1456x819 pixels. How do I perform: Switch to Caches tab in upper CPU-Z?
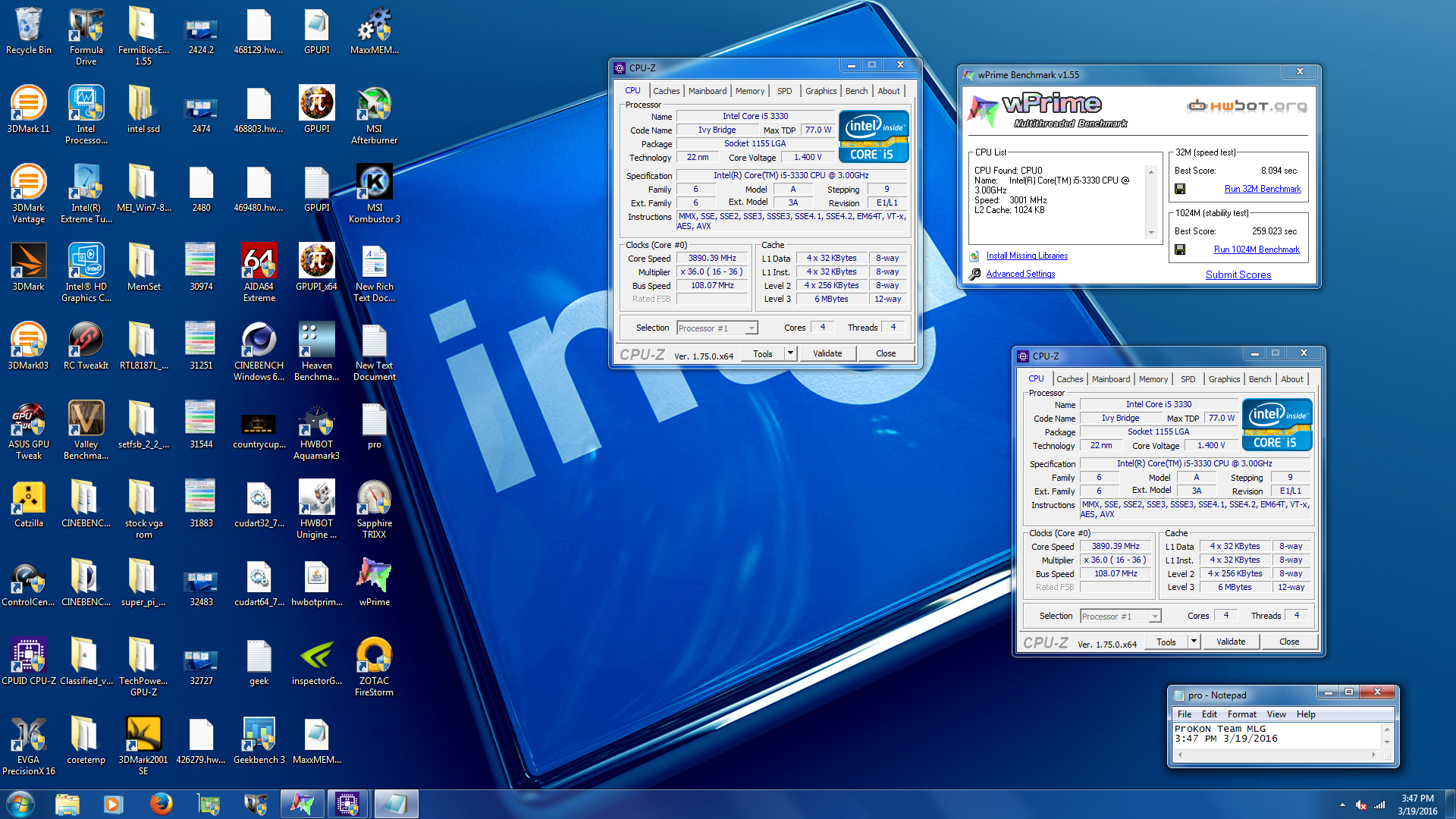666,91
